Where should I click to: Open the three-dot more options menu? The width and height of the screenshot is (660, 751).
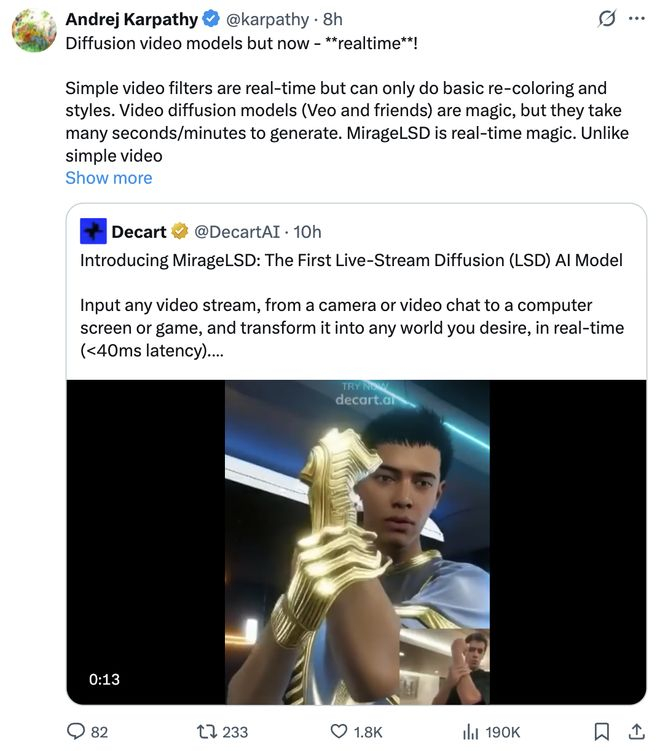click(x=636, y=19)
